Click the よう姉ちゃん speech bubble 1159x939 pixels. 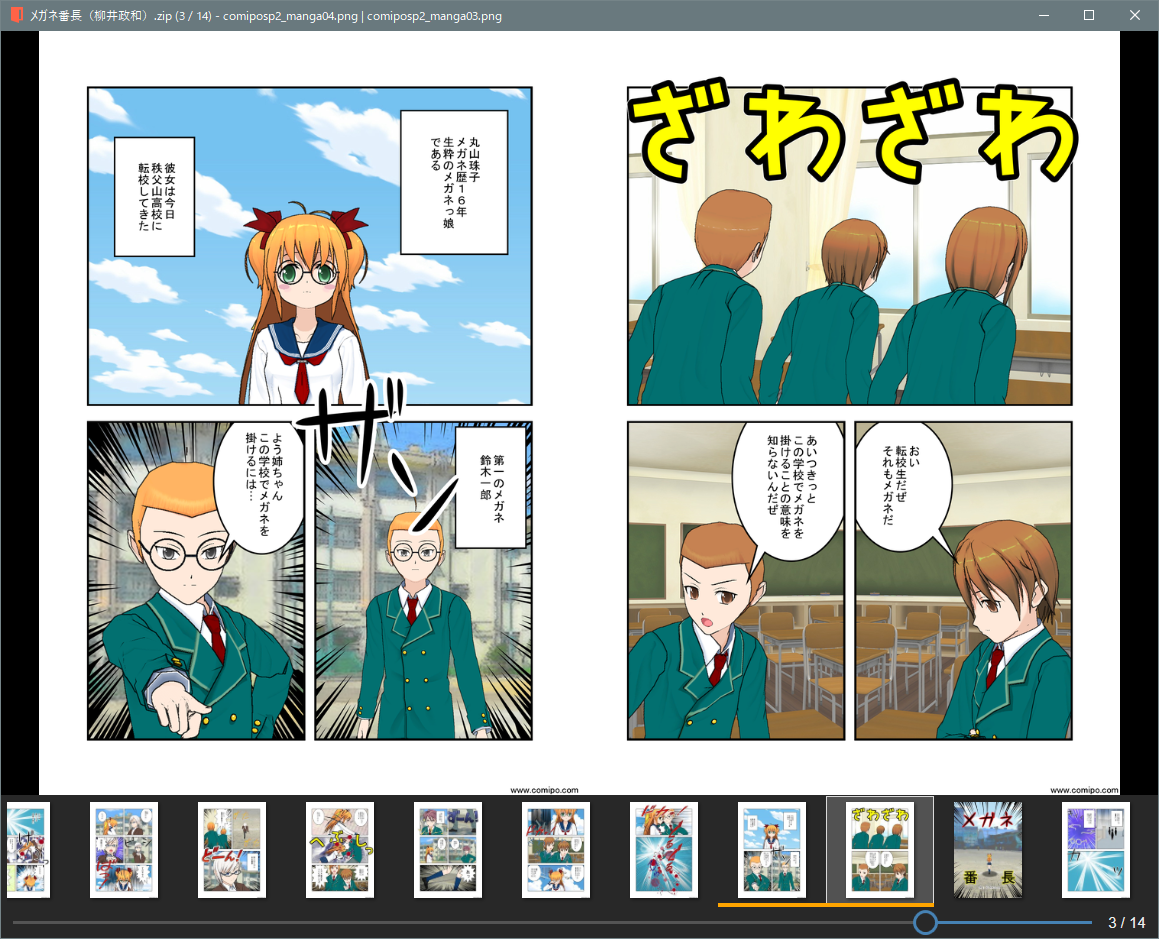point(259,489)
